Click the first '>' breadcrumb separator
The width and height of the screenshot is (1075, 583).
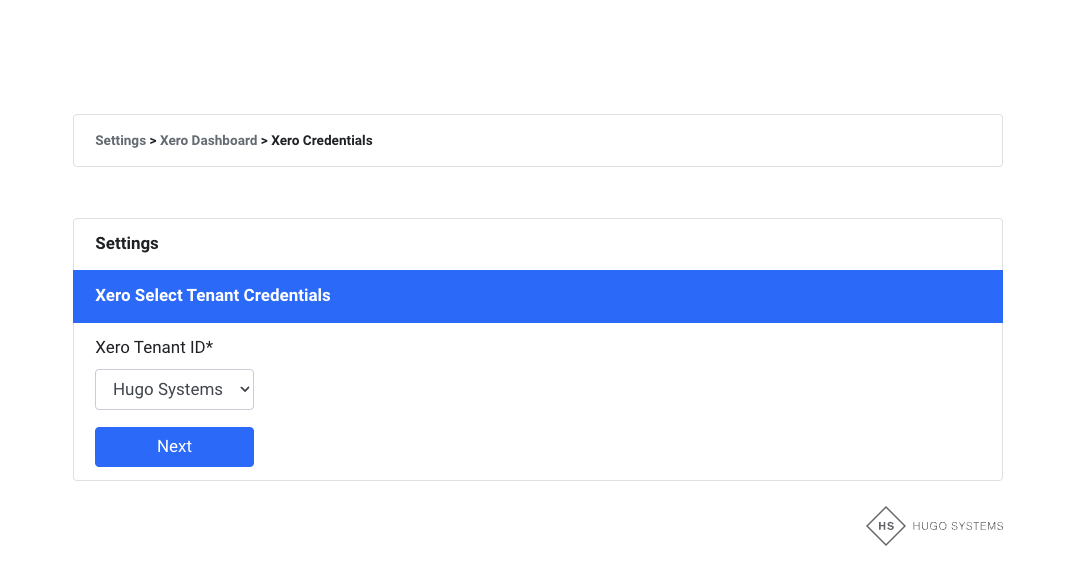pyautogui.click(x=153, y=141)
